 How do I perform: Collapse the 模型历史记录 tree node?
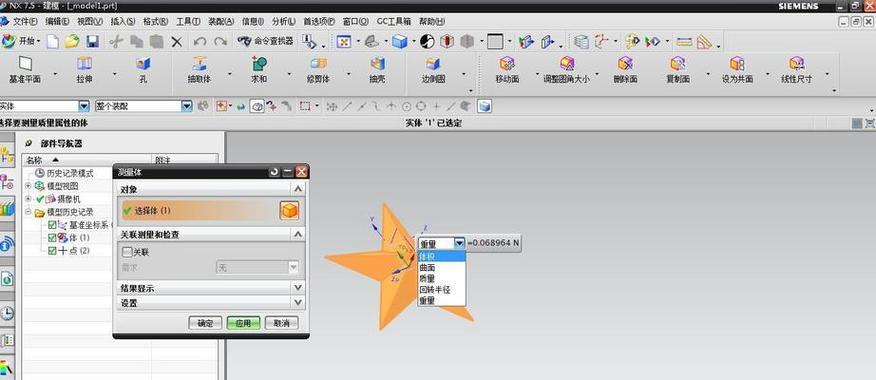point(28,212)
